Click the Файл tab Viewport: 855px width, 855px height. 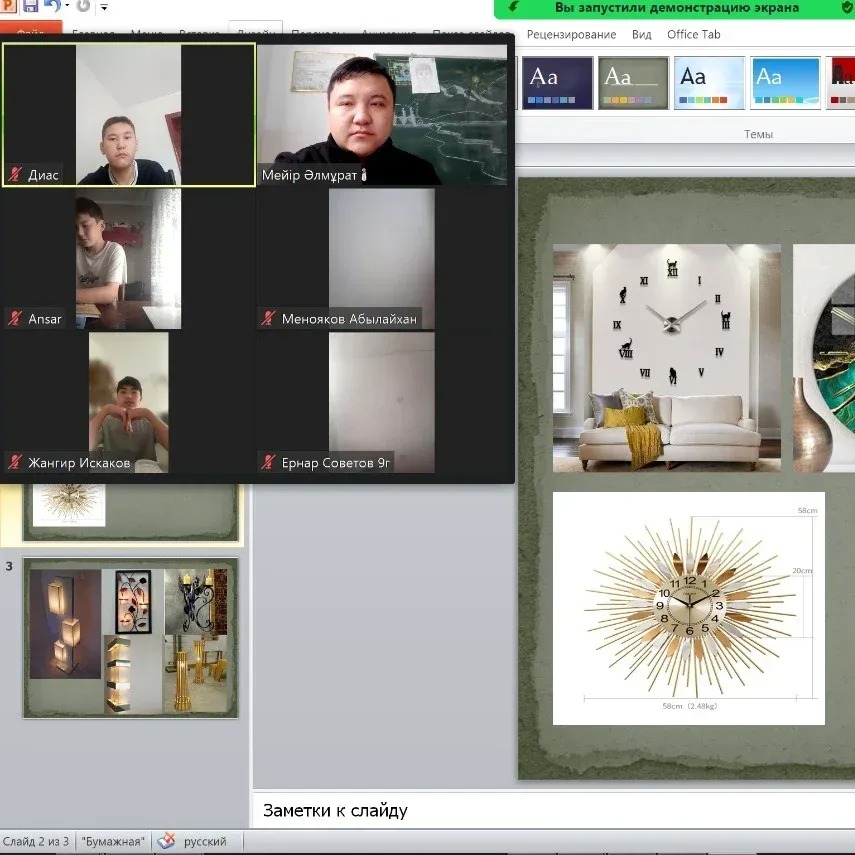click(31, 28)
